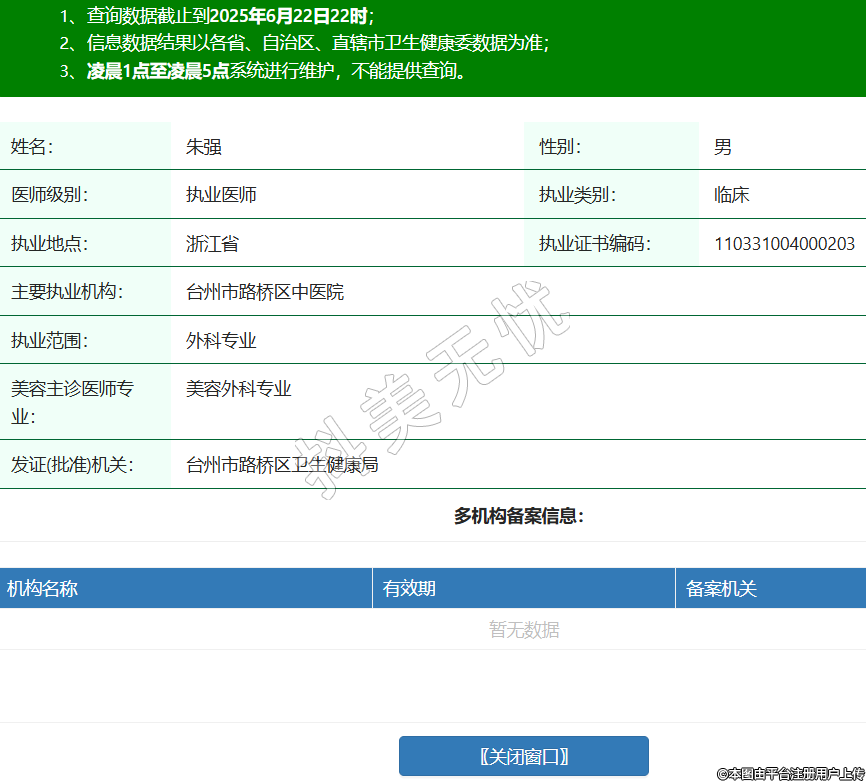The width and height of the screenshot is (866, 781).
Task: Click the 执业医师 level value
Action: (221, 195)
